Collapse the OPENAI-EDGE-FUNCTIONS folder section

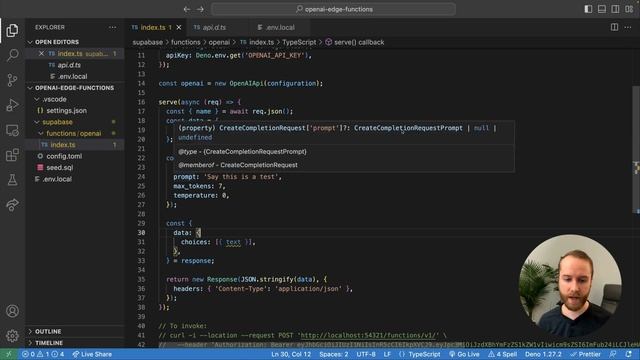tap(74, 88)
